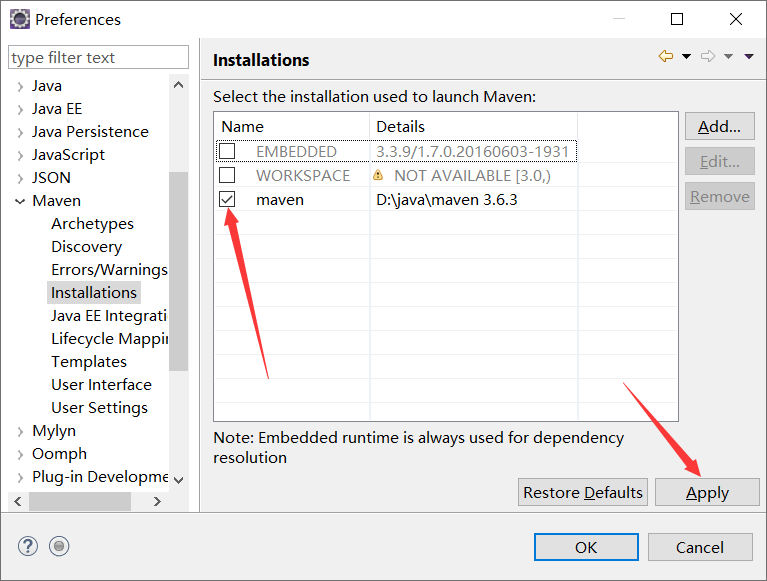
Task: Select the Oomph tree label
Action: point(60,454)
